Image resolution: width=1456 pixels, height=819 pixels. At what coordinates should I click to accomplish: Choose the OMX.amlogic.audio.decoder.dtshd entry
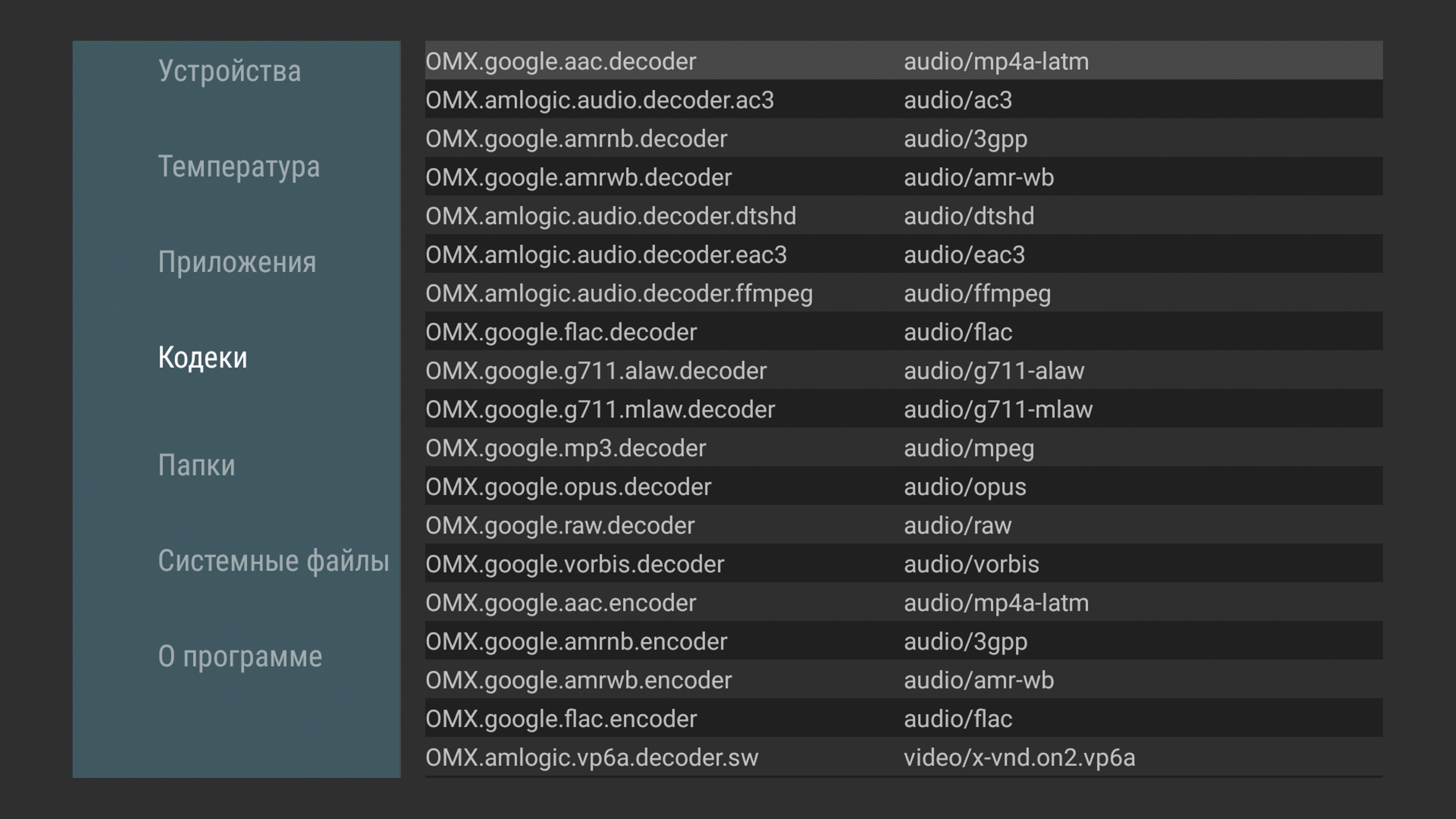(x=903, y=216)
